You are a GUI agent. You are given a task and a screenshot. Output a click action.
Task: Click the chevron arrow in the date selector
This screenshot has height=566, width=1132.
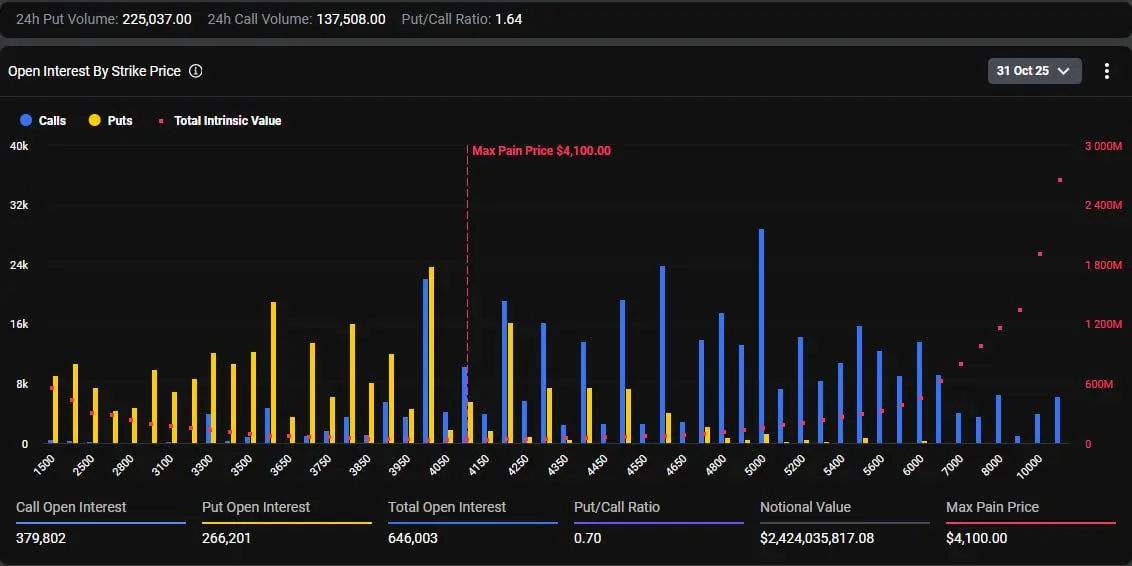point(1063,71)
